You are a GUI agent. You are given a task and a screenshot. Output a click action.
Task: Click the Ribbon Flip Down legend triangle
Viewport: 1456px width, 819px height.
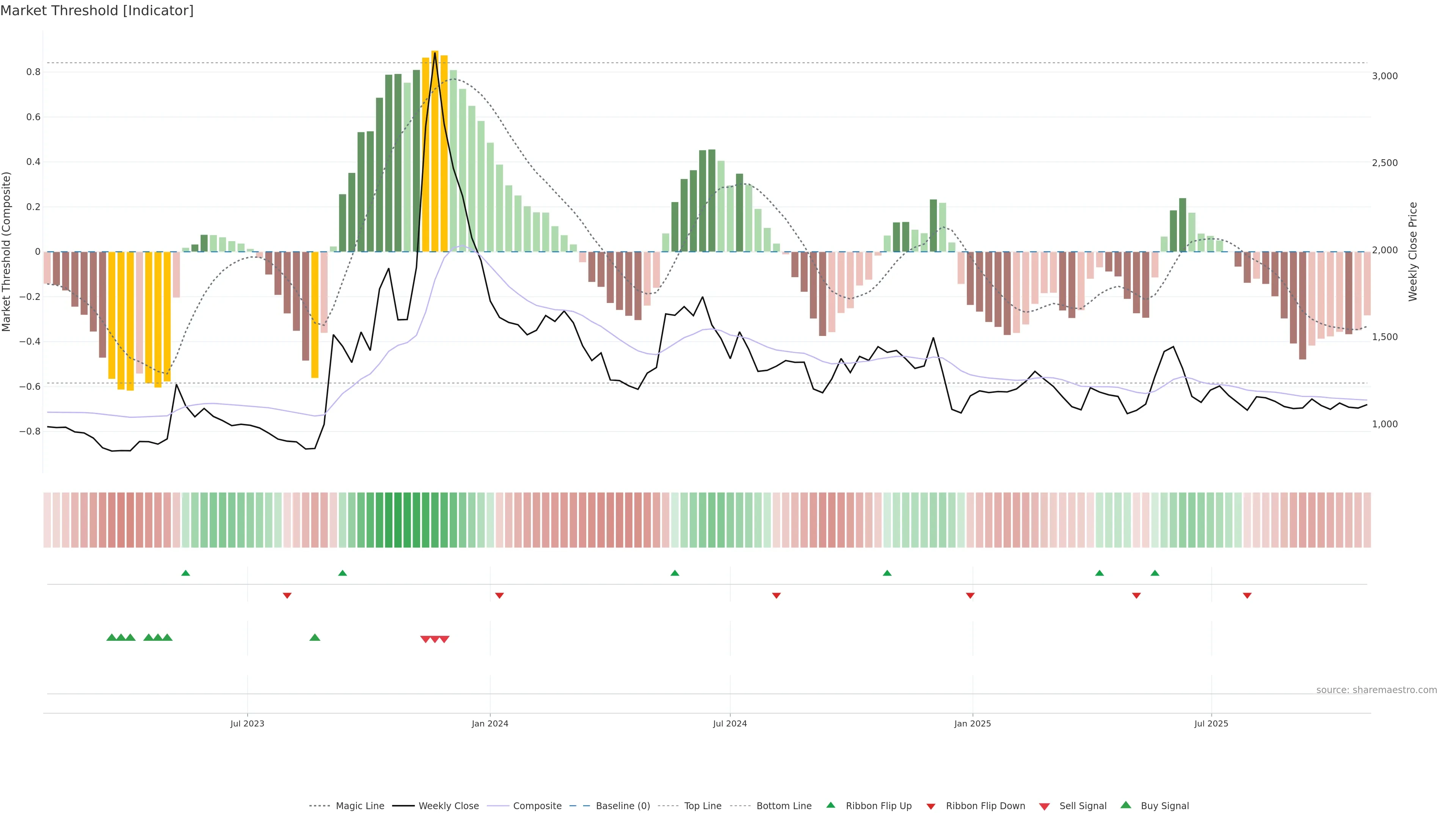click(931, 806)
